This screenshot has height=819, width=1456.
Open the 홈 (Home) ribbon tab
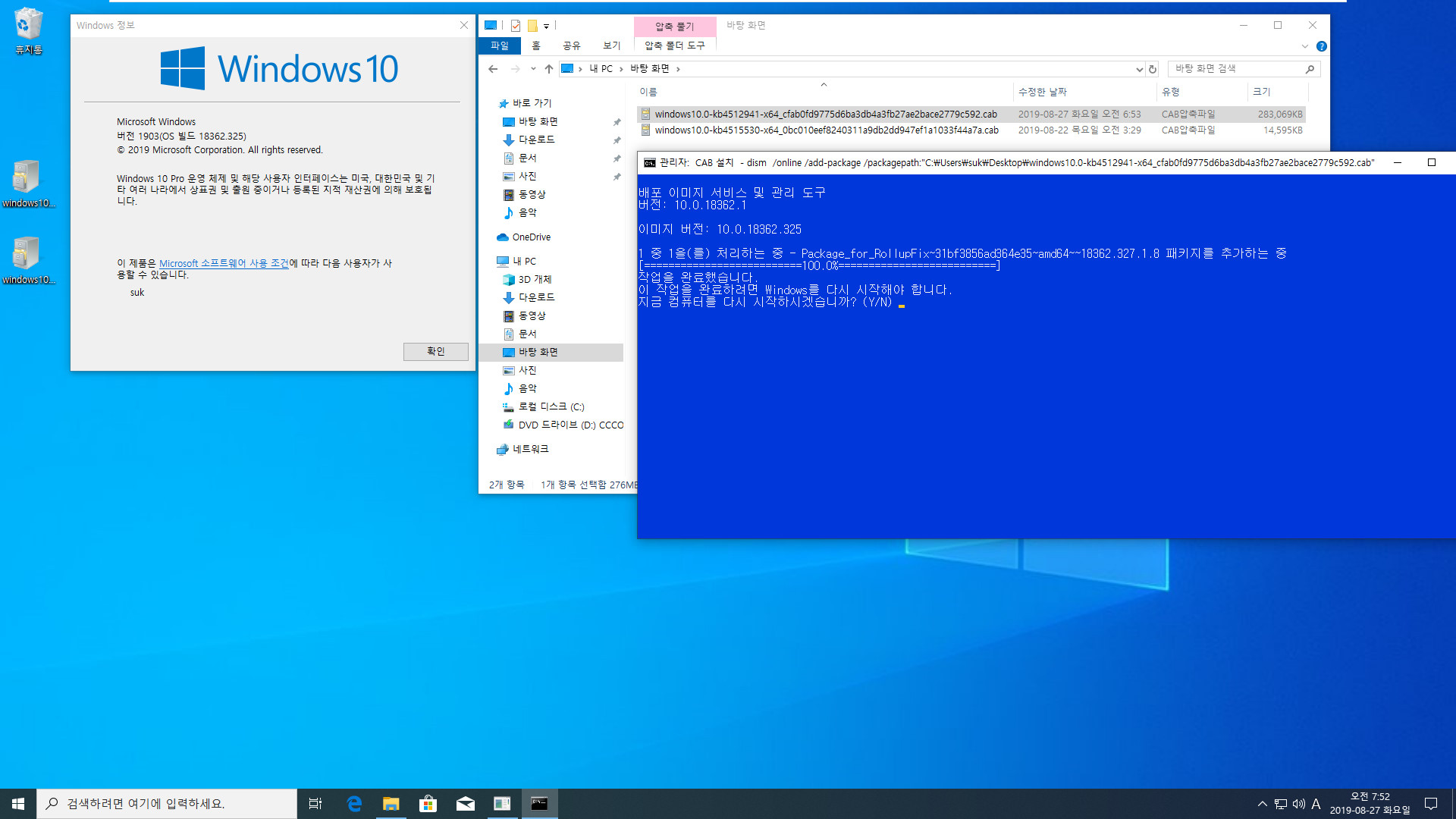click(x=536, y=45)
